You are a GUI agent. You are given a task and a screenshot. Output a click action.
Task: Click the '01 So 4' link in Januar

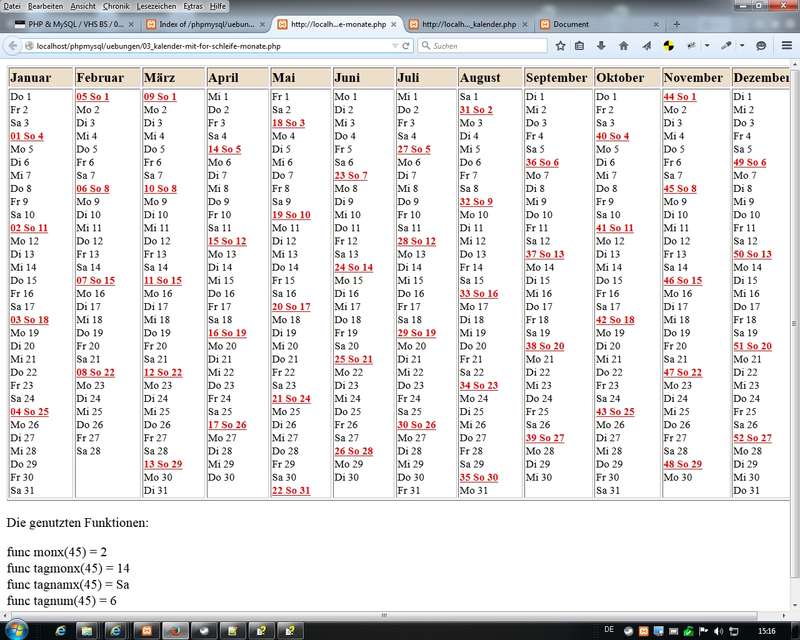pyautogui.click(x=27, y=136)
